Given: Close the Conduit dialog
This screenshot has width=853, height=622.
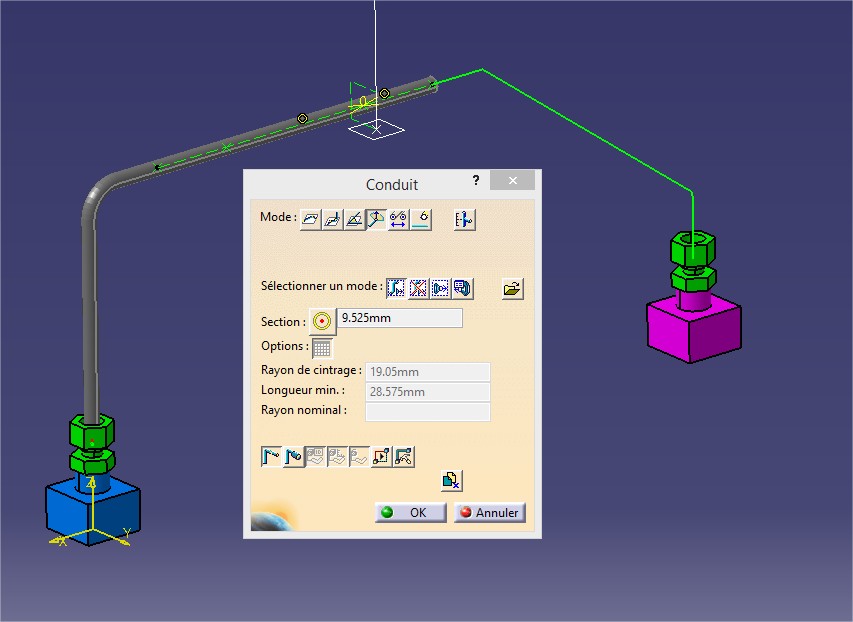Looking at the screenshot, I should click(512, 180).
